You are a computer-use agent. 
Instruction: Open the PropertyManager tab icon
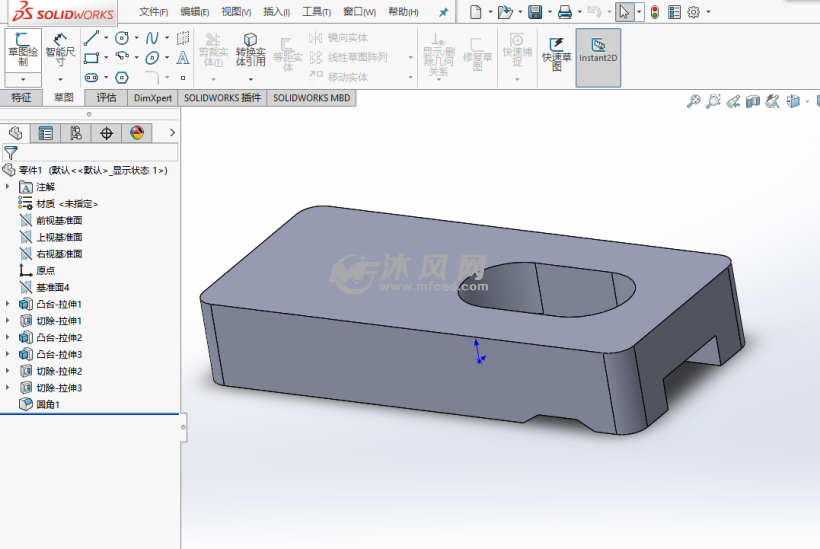pos(46,133)
